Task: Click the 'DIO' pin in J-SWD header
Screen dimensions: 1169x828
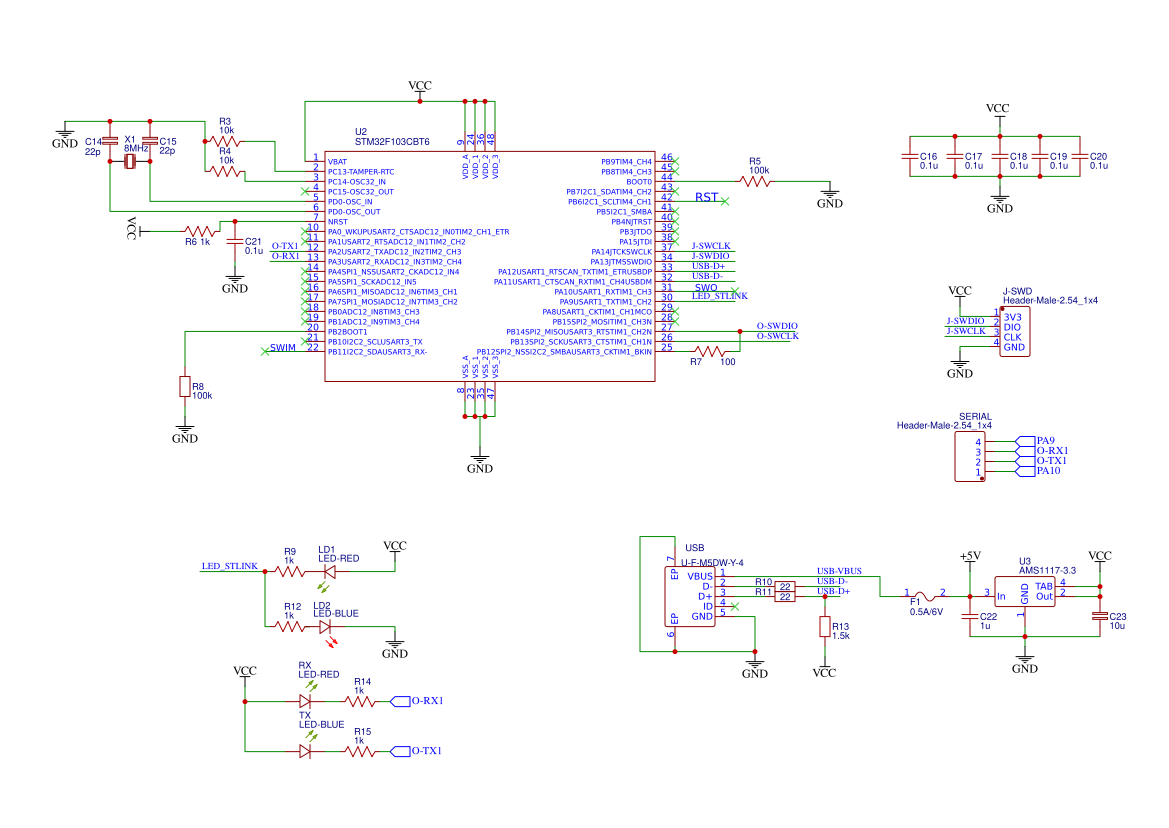Action: 1012,327
